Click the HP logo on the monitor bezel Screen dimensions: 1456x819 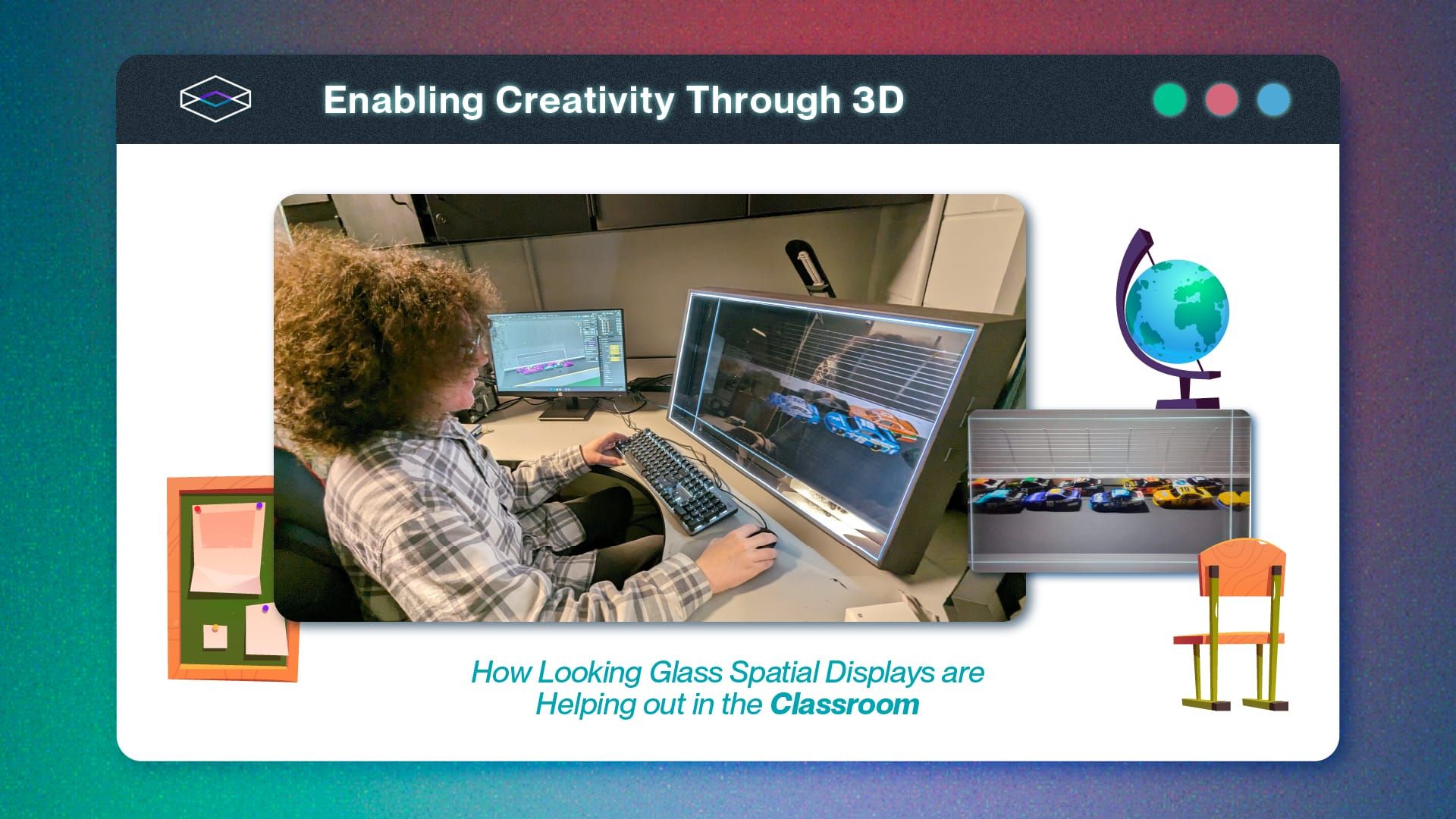[x=560, y=394]
